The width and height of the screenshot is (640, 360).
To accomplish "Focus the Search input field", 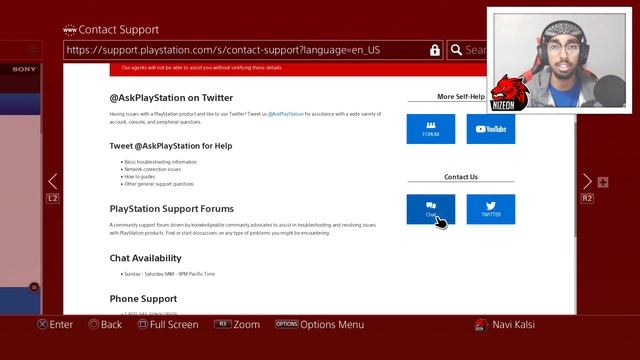I will point(467,50).
